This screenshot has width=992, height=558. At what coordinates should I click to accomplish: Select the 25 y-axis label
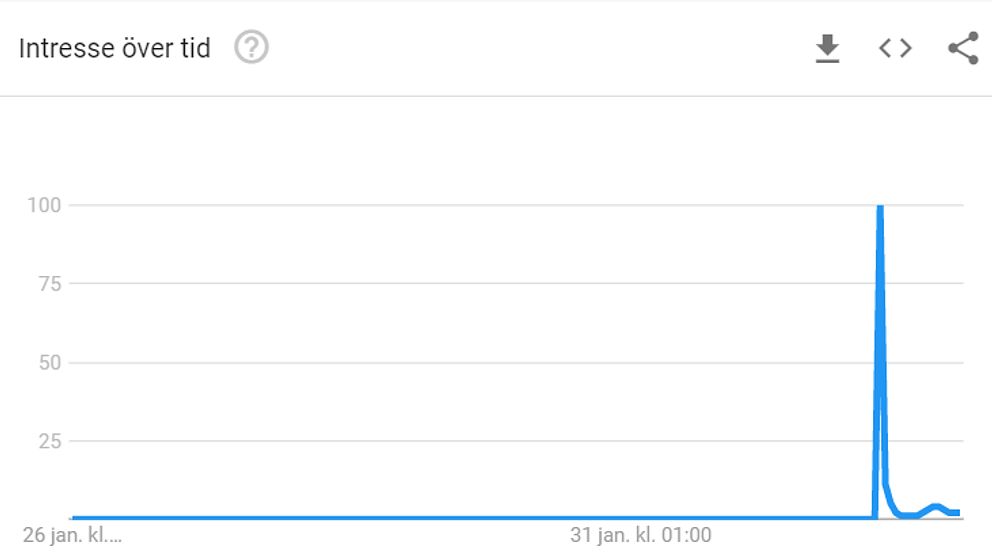50,441
